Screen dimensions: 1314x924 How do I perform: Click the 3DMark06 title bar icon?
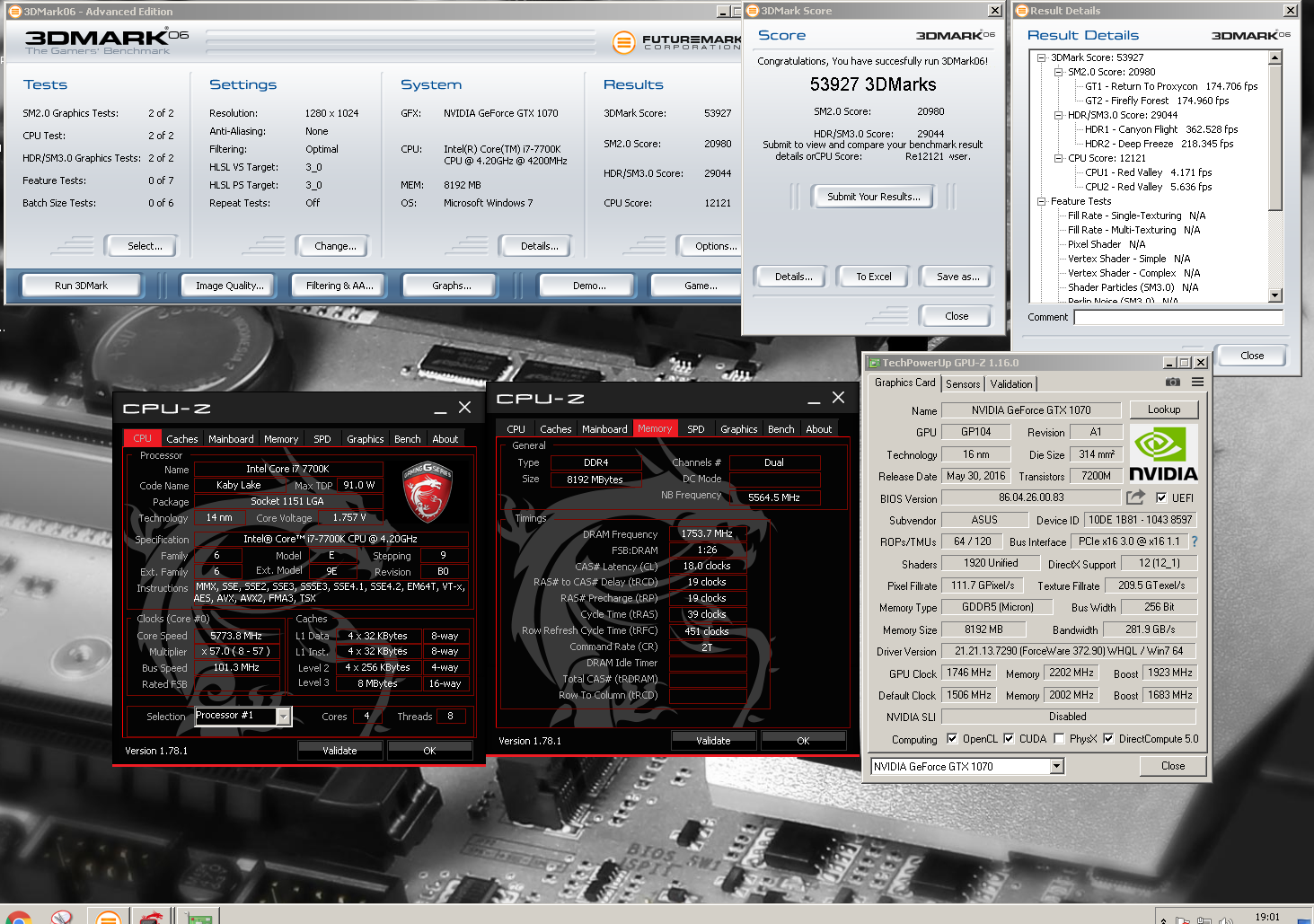click(14, 12)
